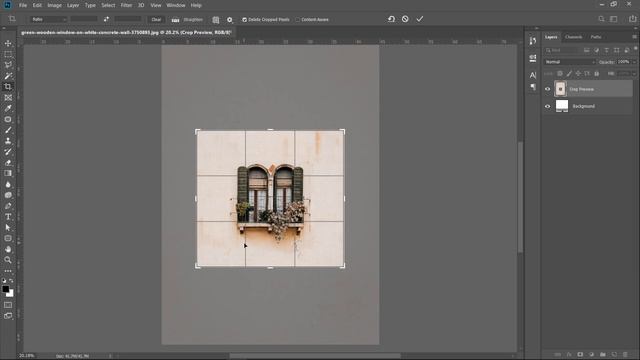Image resolution: width=640 pixels, height=360 pixels.
Task: Select the Rectangle shape tool
Action: coord(8,238)
